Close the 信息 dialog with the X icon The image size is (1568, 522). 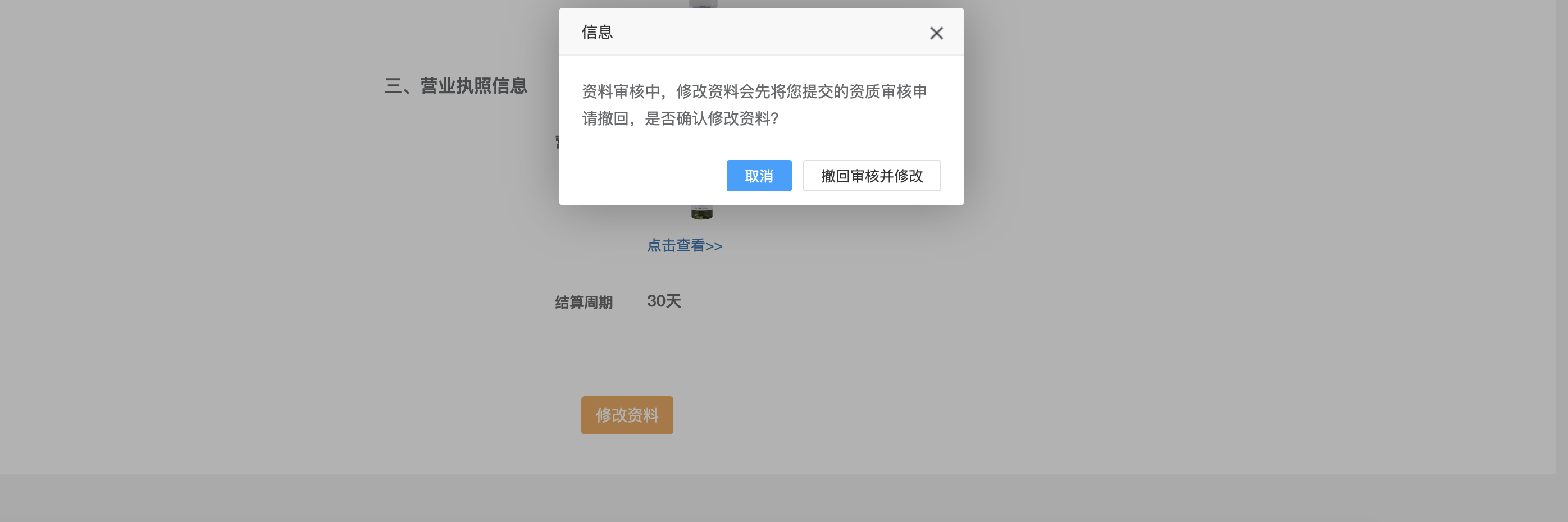[936, 33]
